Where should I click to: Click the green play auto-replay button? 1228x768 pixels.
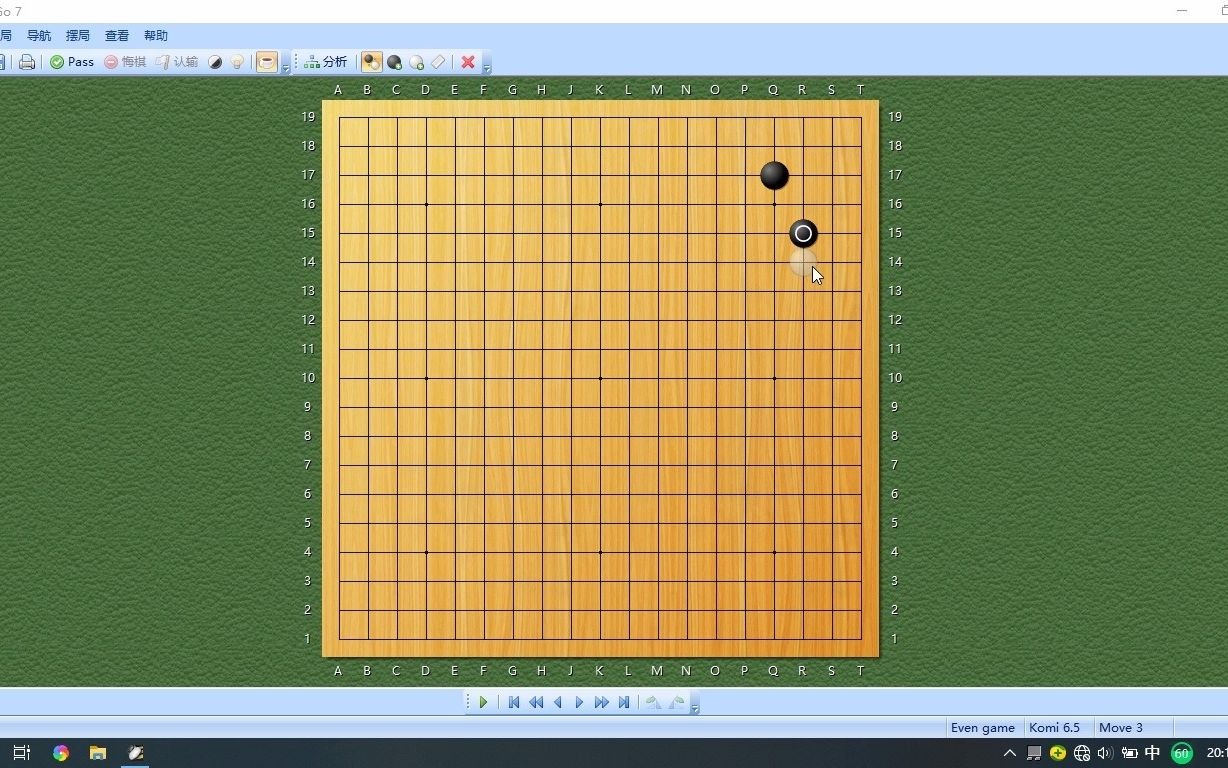(x=483, y=703)
